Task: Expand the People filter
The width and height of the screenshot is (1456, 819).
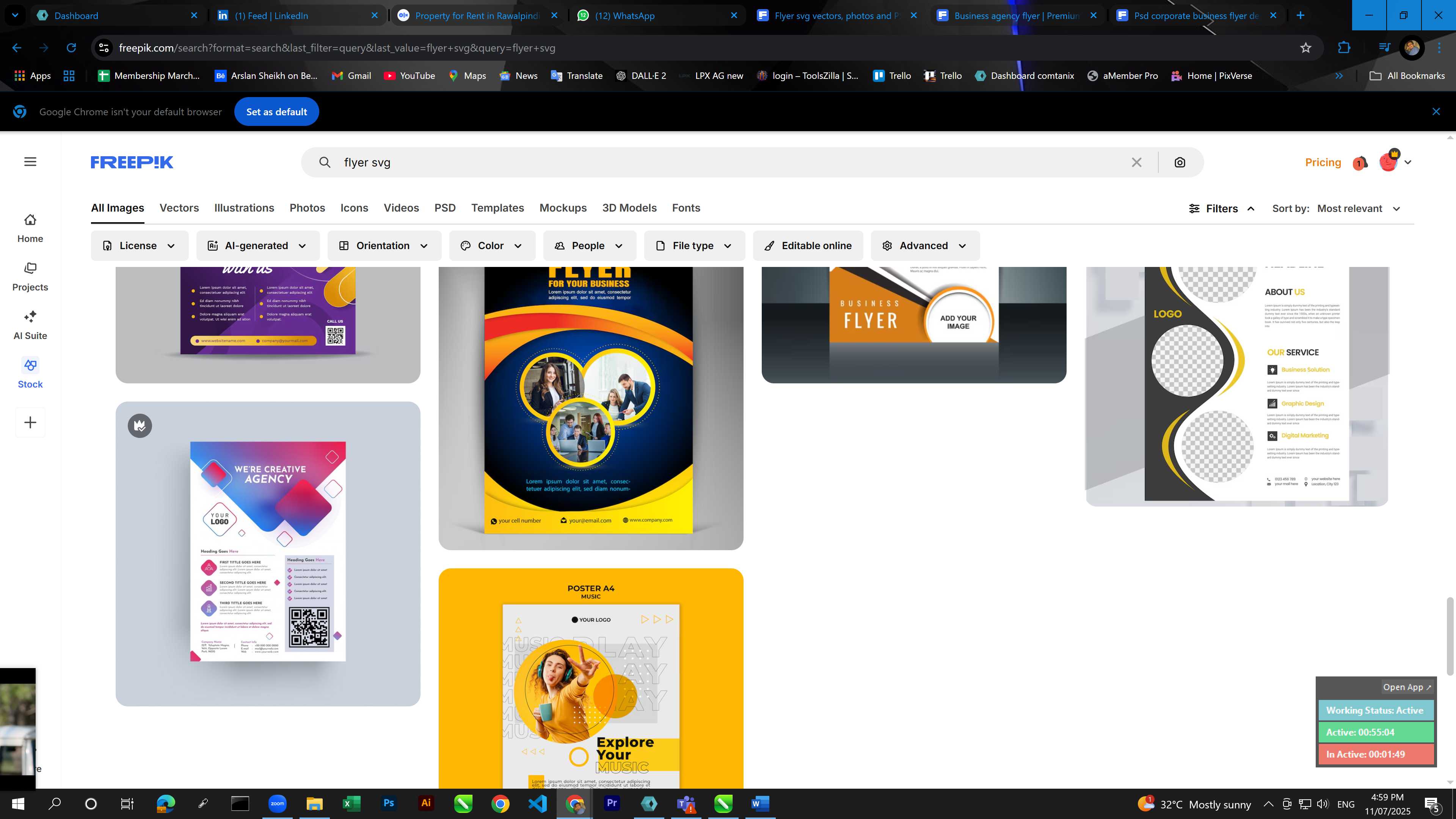Action: pyautogui.click(x=590, y=246)
